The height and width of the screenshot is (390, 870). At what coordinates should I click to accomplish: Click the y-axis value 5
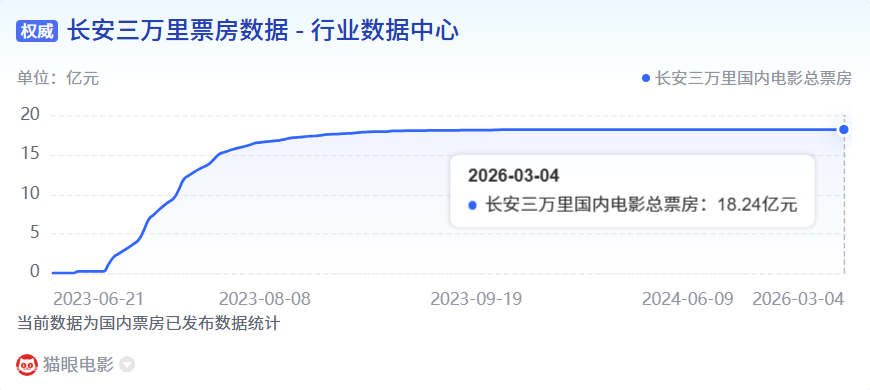(x=35, y=232)
